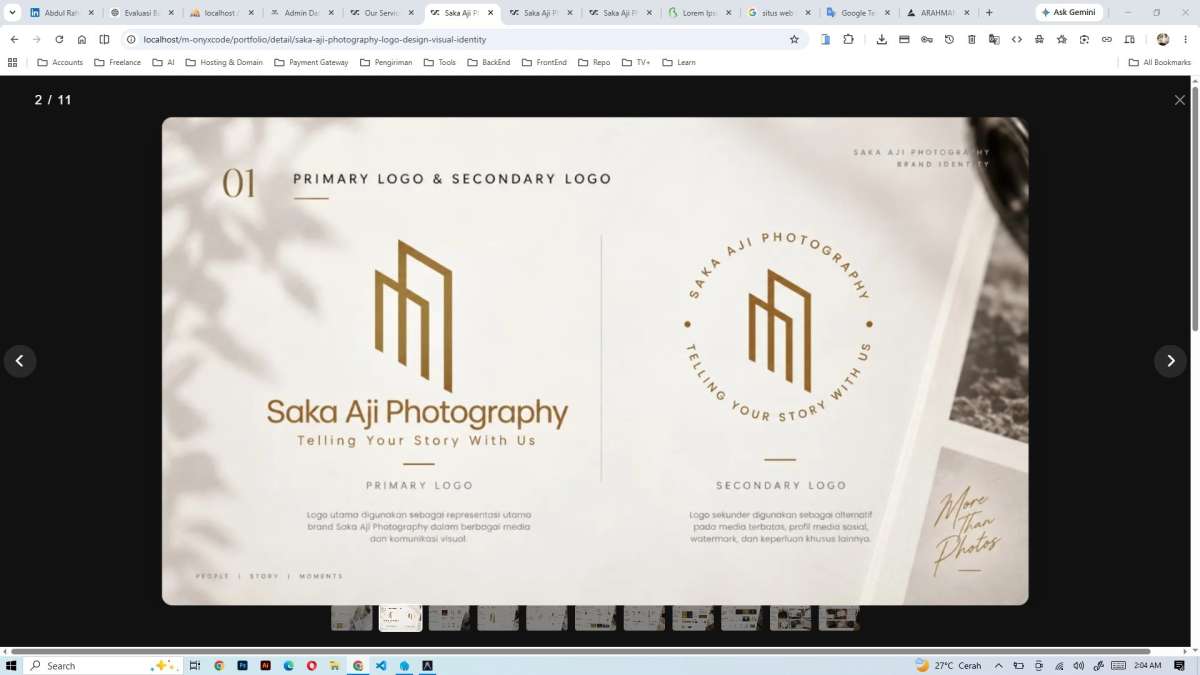Toggle the side panel icon
Viewport: 1200px width, 675px height.
tap(104, 39)
